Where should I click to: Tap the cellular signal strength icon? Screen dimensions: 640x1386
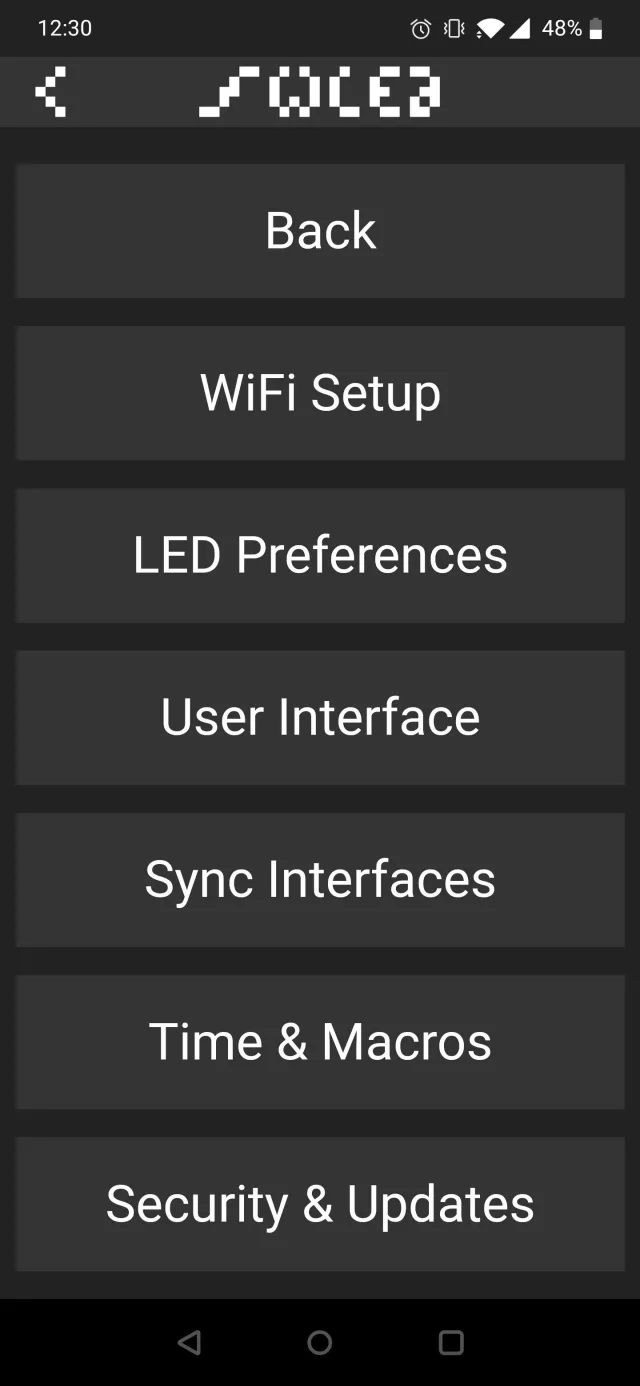(x=519, y=29)
